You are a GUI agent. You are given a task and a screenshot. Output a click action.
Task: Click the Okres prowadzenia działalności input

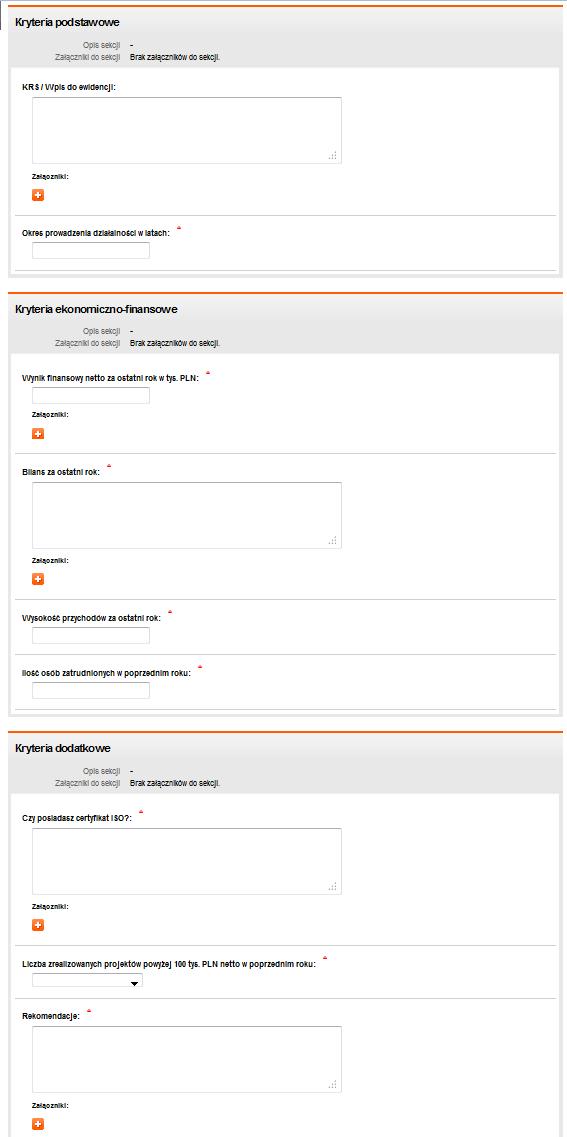click(91, 250)
